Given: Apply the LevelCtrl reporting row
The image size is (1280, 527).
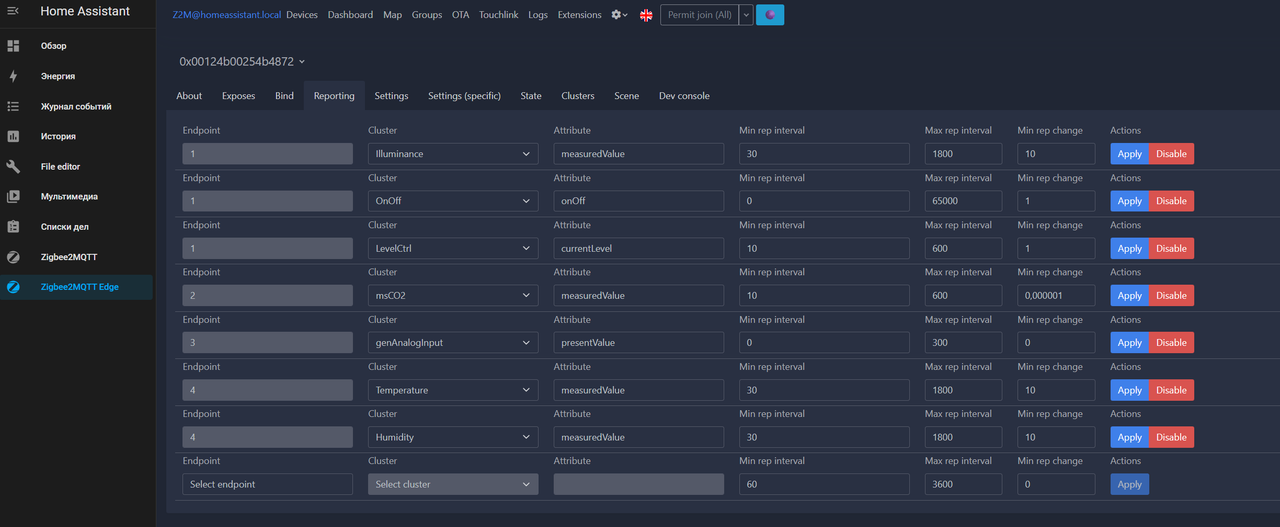Looking at the screenshot, I should click(1130, 248).
